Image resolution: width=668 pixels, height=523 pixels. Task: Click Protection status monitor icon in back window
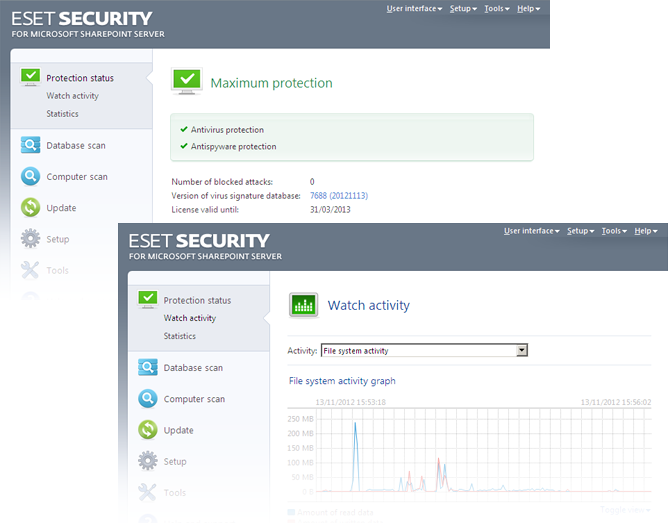point(30,77)
